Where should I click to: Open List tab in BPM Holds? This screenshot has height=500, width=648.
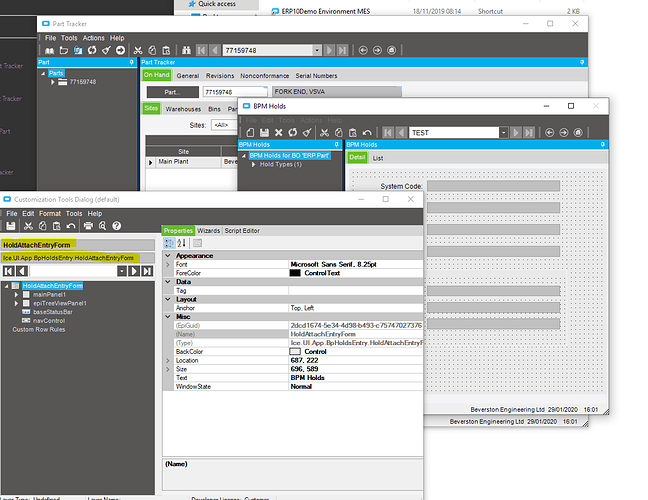coord(378,158)
